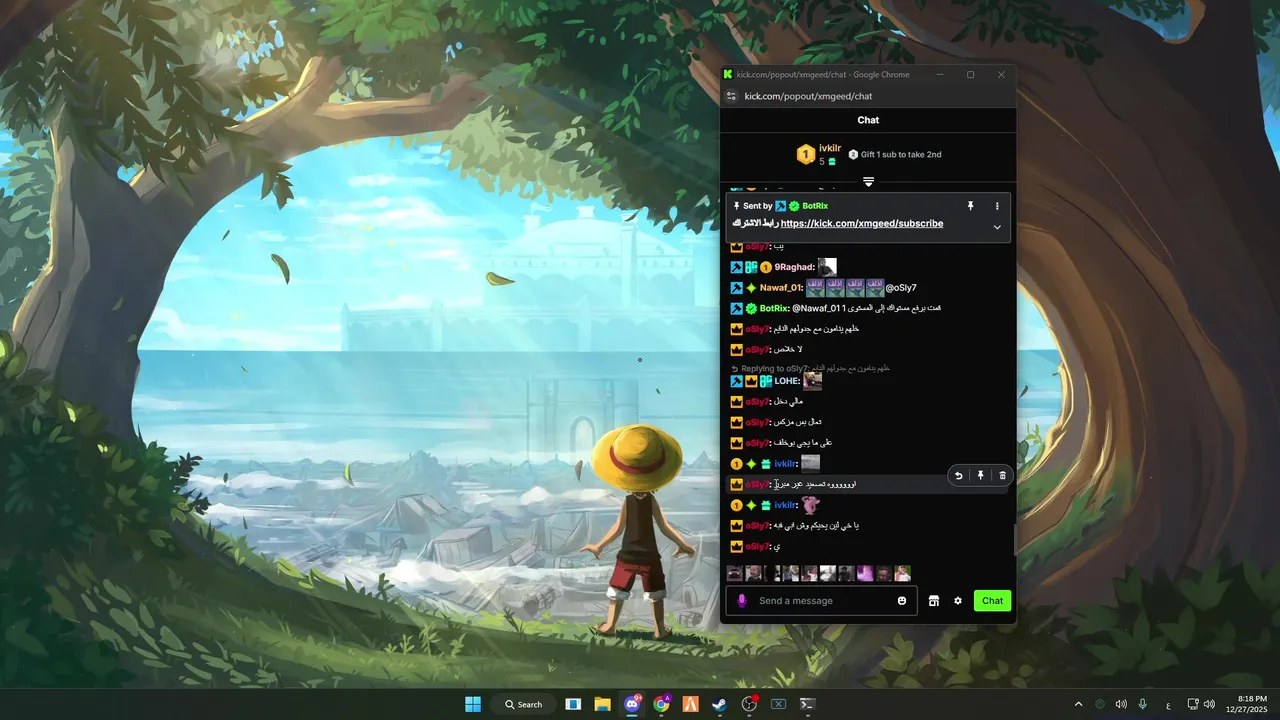
Task: Click top gifter name ivkilr in leaderboard
Action: coord(830,148)
